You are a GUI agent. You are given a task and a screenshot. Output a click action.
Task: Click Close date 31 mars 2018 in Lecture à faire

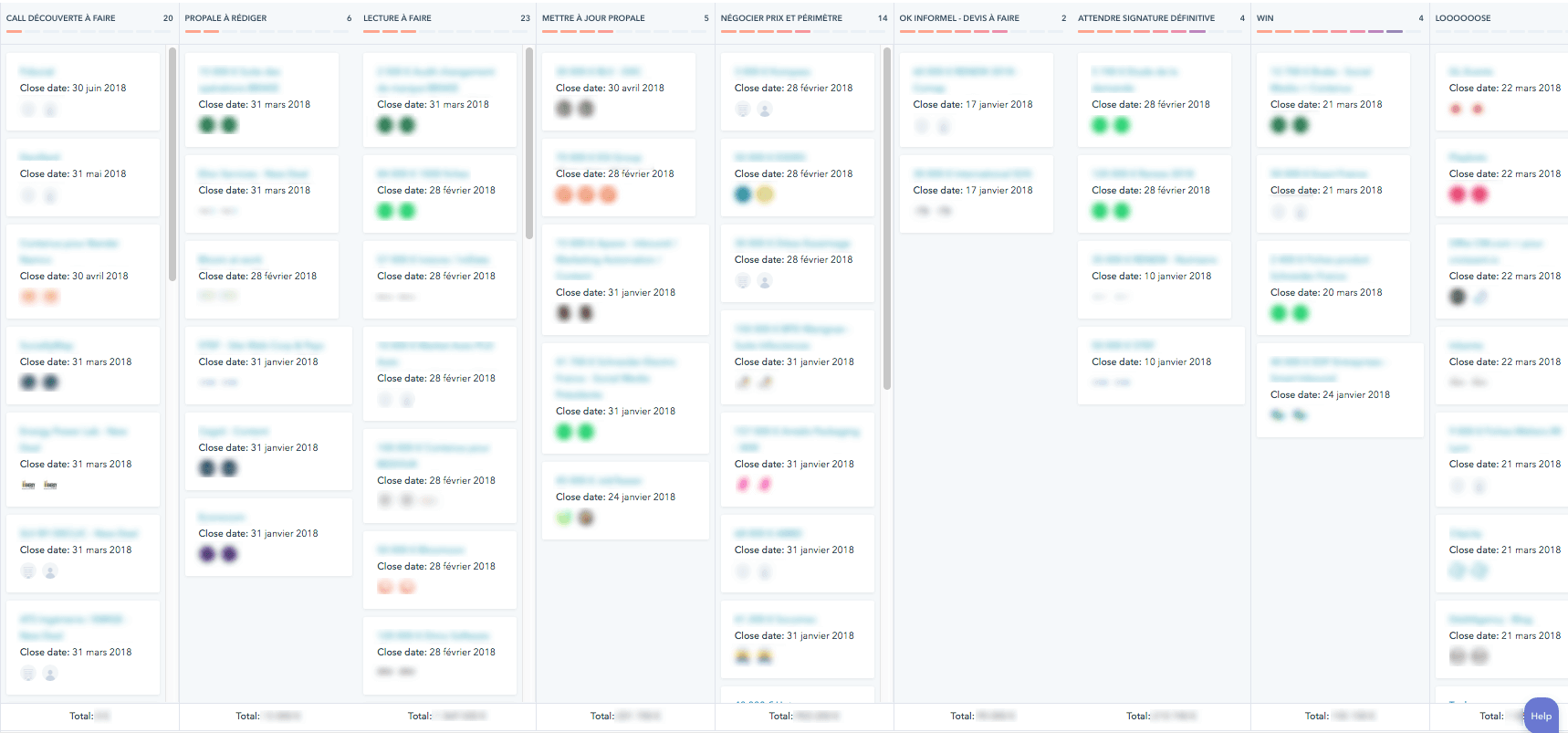point(433,105)
